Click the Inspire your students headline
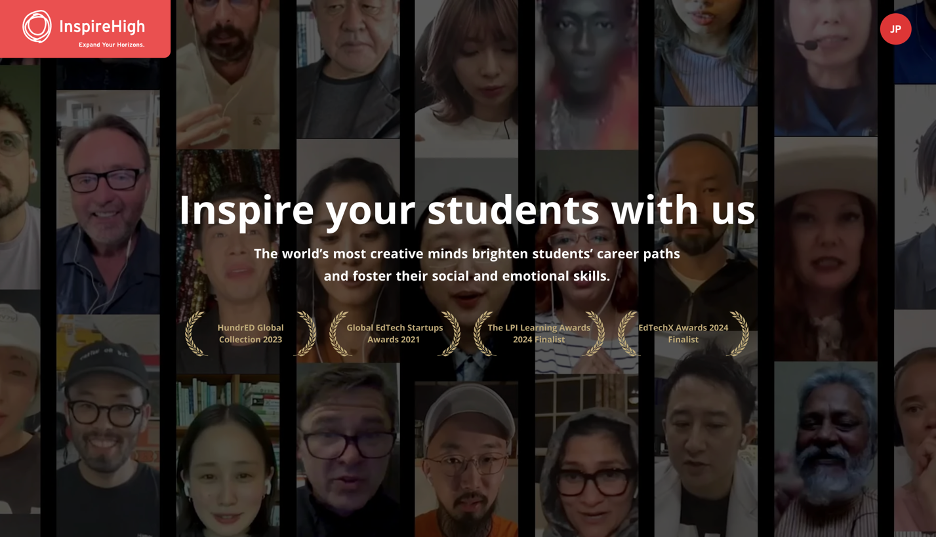 [467, 210]
